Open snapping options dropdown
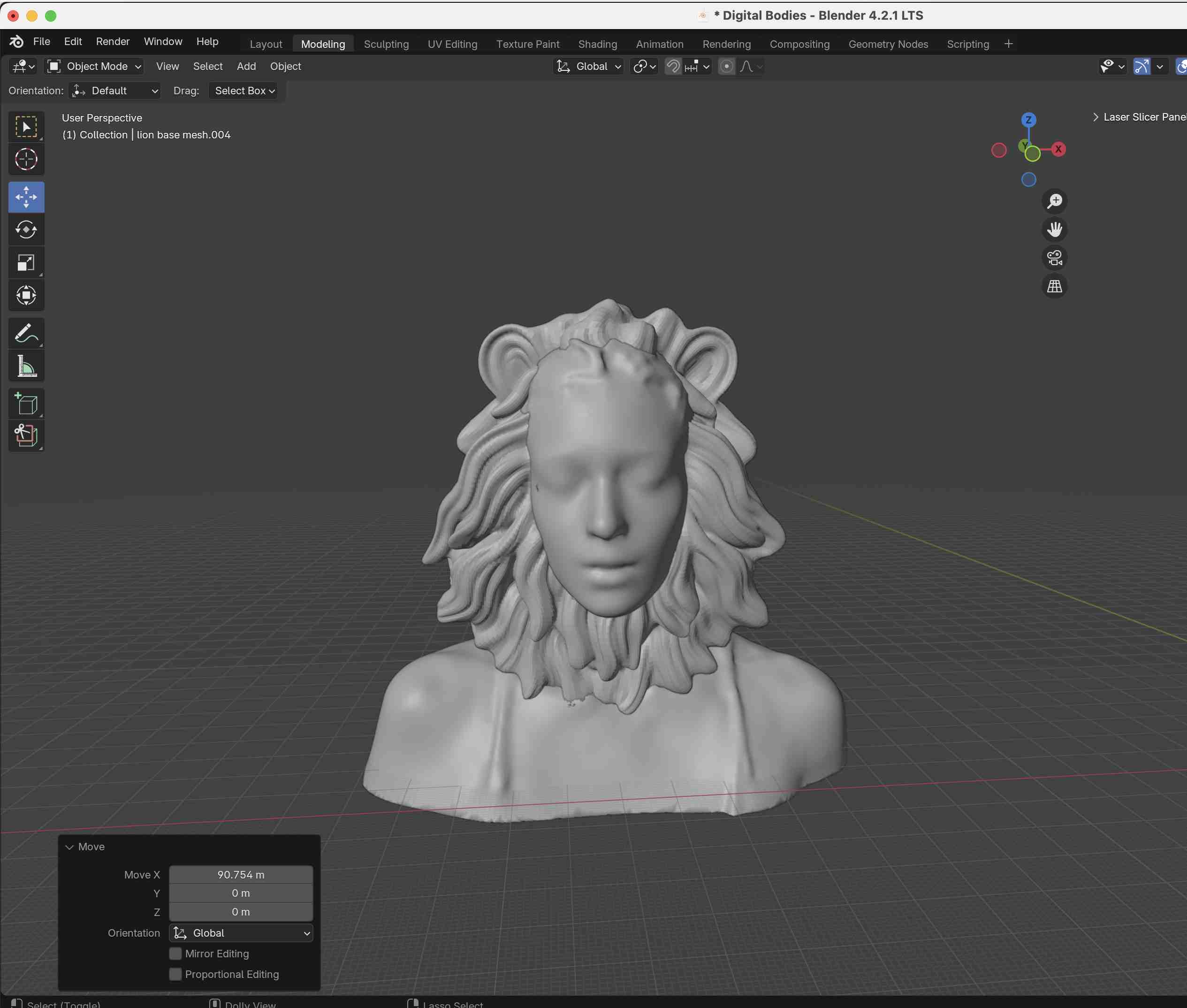1187x1008 pixels. click(x=698, y=66)
